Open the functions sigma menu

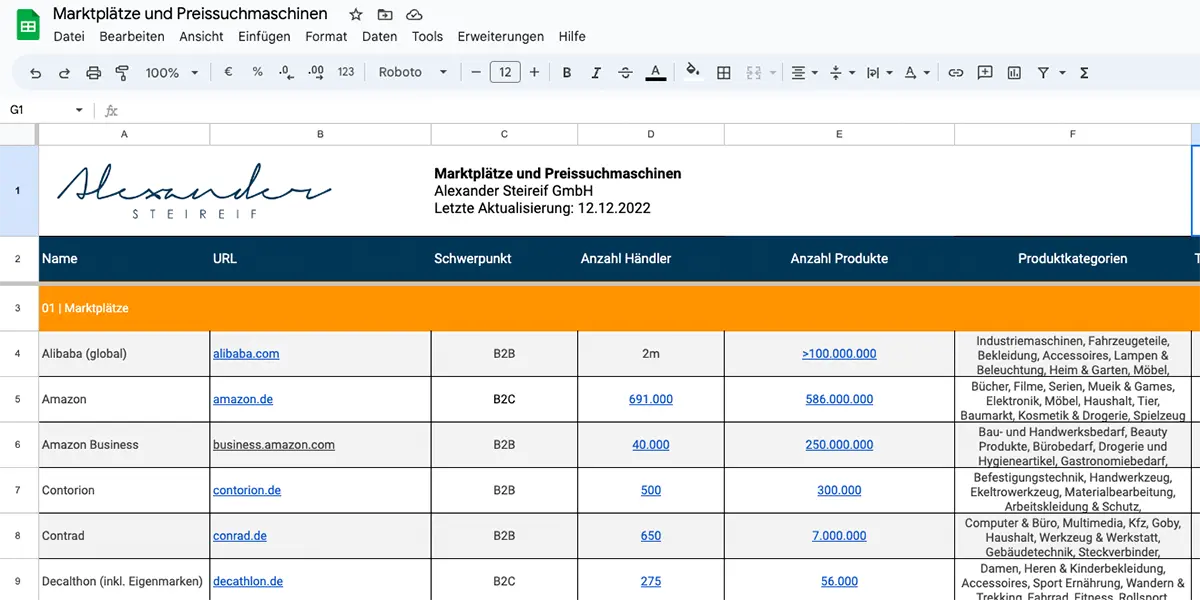1084,72
